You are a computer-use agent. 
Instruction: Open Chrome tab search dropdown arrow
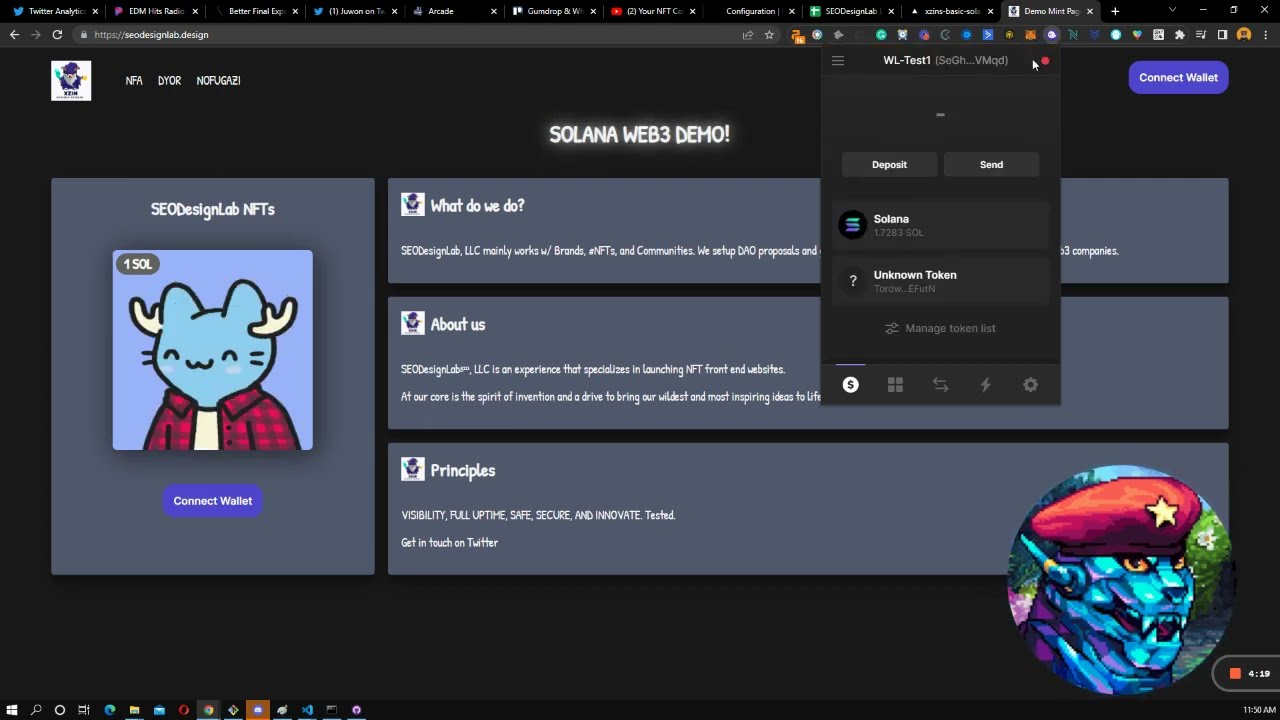(1172, 11)
